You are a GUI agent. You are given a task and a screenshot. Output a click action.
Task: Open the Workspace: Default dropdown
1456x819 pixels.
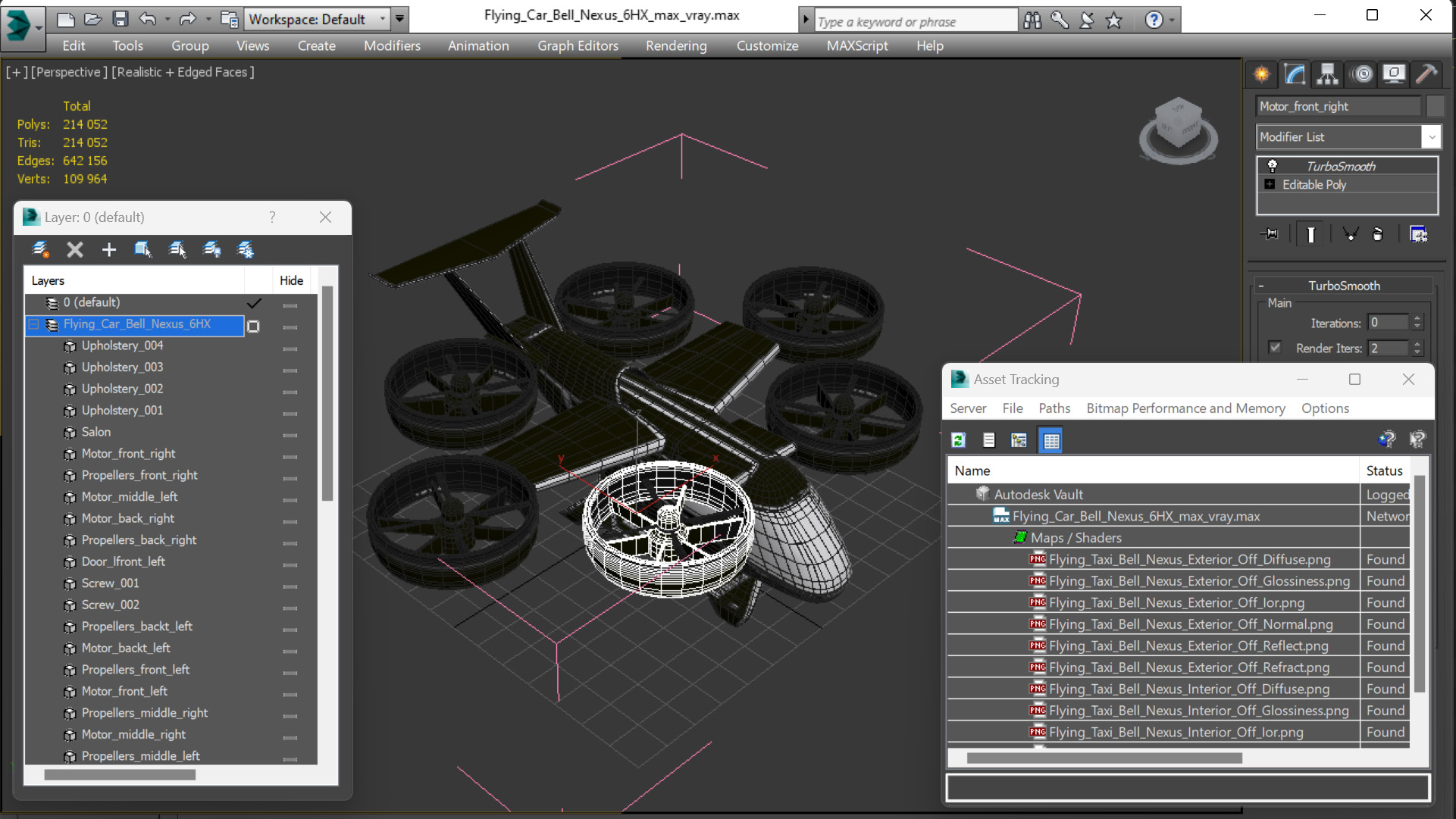point(318,19)
